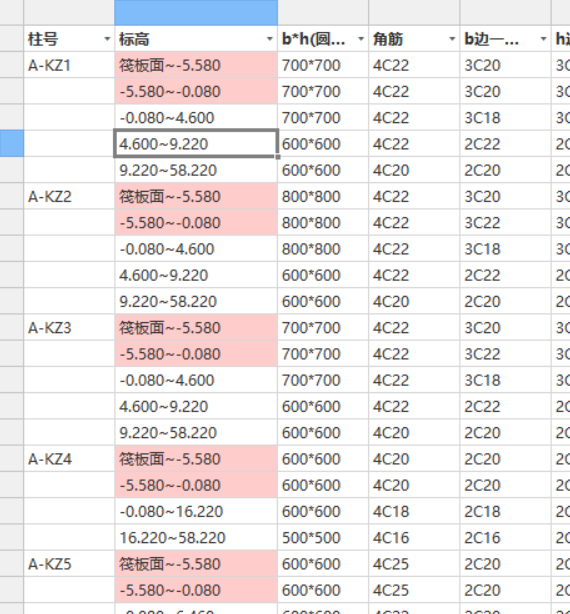This screenshot has width=570, height=614.
Task: Expand the b*h column filter arrow
Action: pyautogui.click(x=361, y=39)
